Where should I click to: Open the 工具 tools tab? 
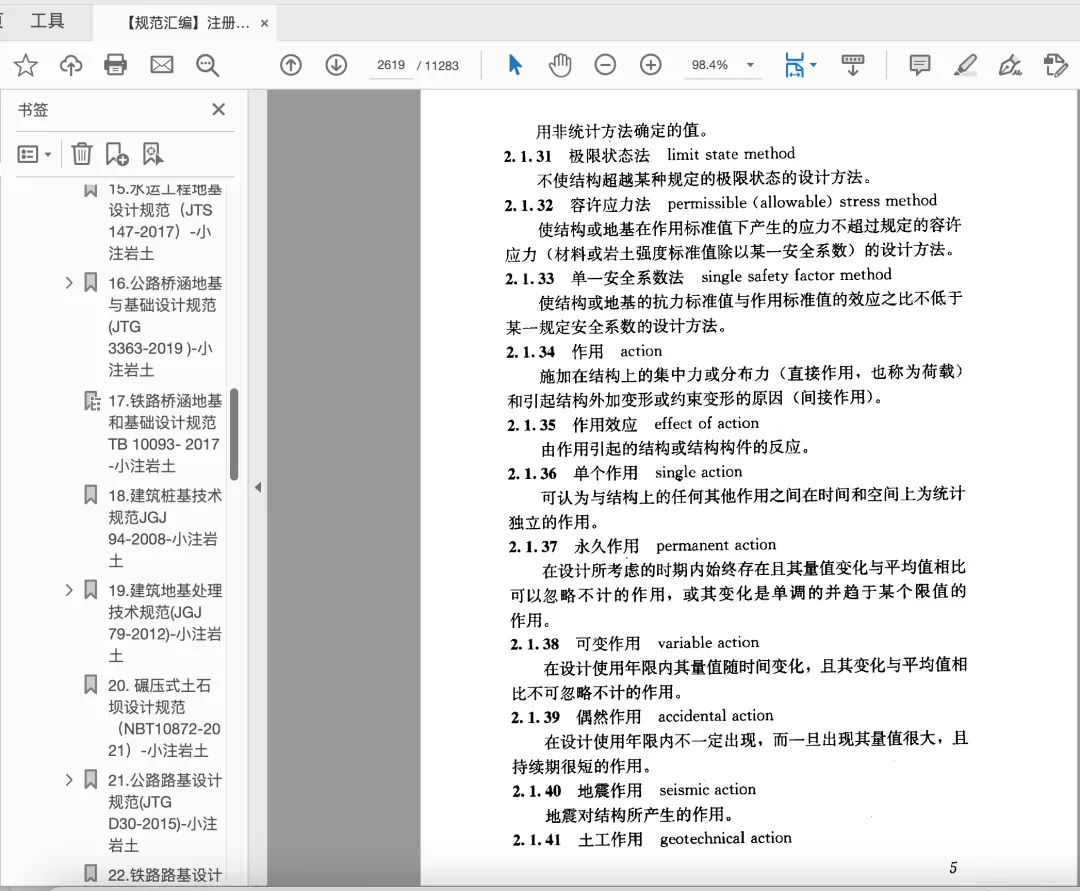point(47,21)
